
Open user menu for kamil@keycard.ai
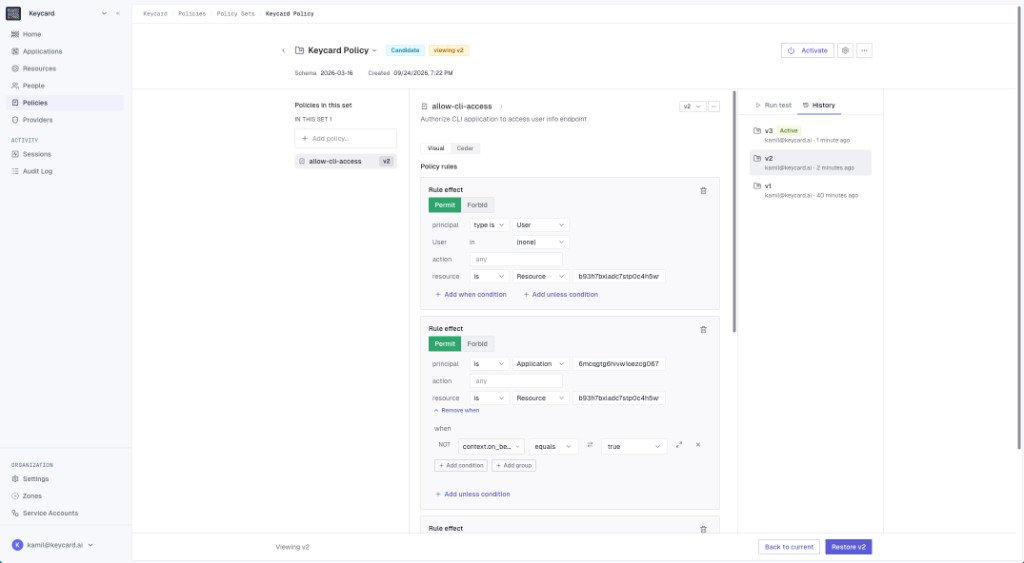[x=54, y=545]
